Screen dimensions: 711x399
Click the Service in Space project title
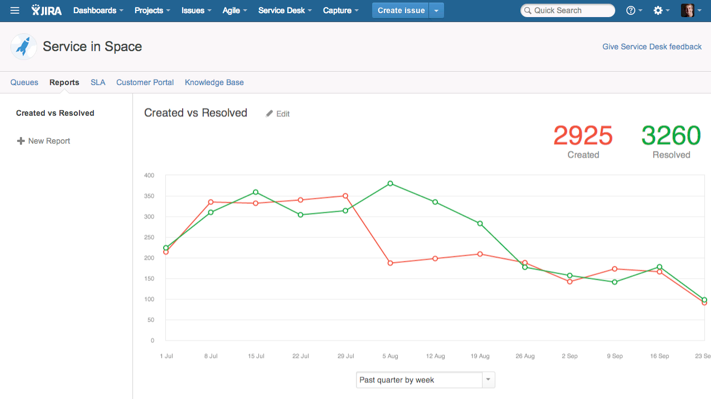[92, 46]
